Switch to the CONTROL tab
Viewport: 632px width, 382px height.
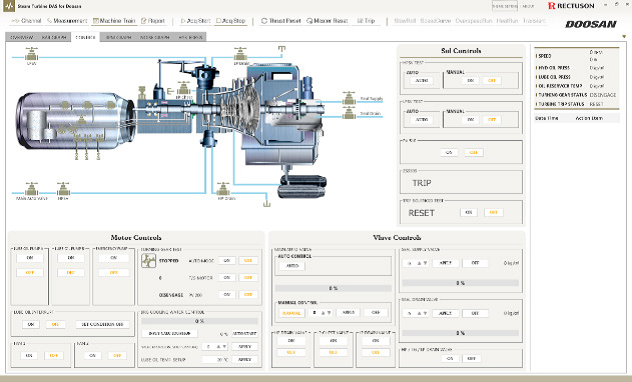pos(85,37)
